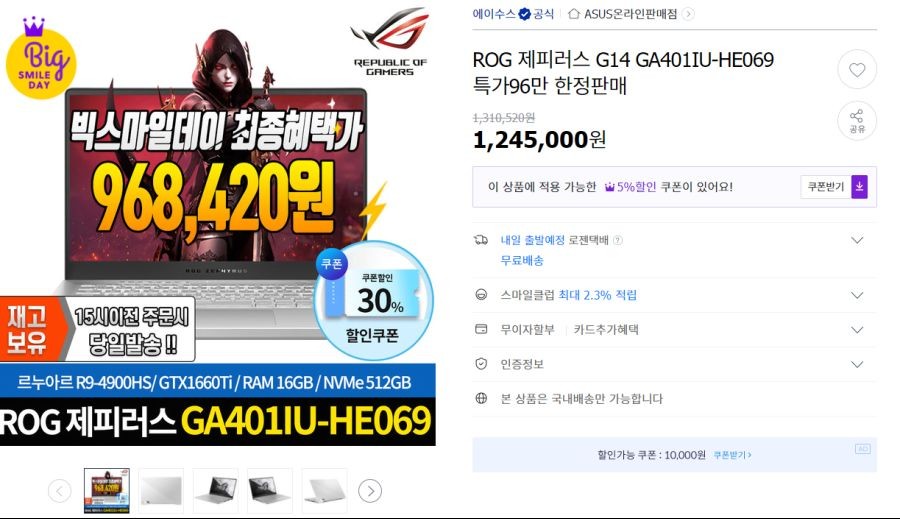Expand 무이자할부 installment details chevron
The image size is (900, 519).
(857, 330)
